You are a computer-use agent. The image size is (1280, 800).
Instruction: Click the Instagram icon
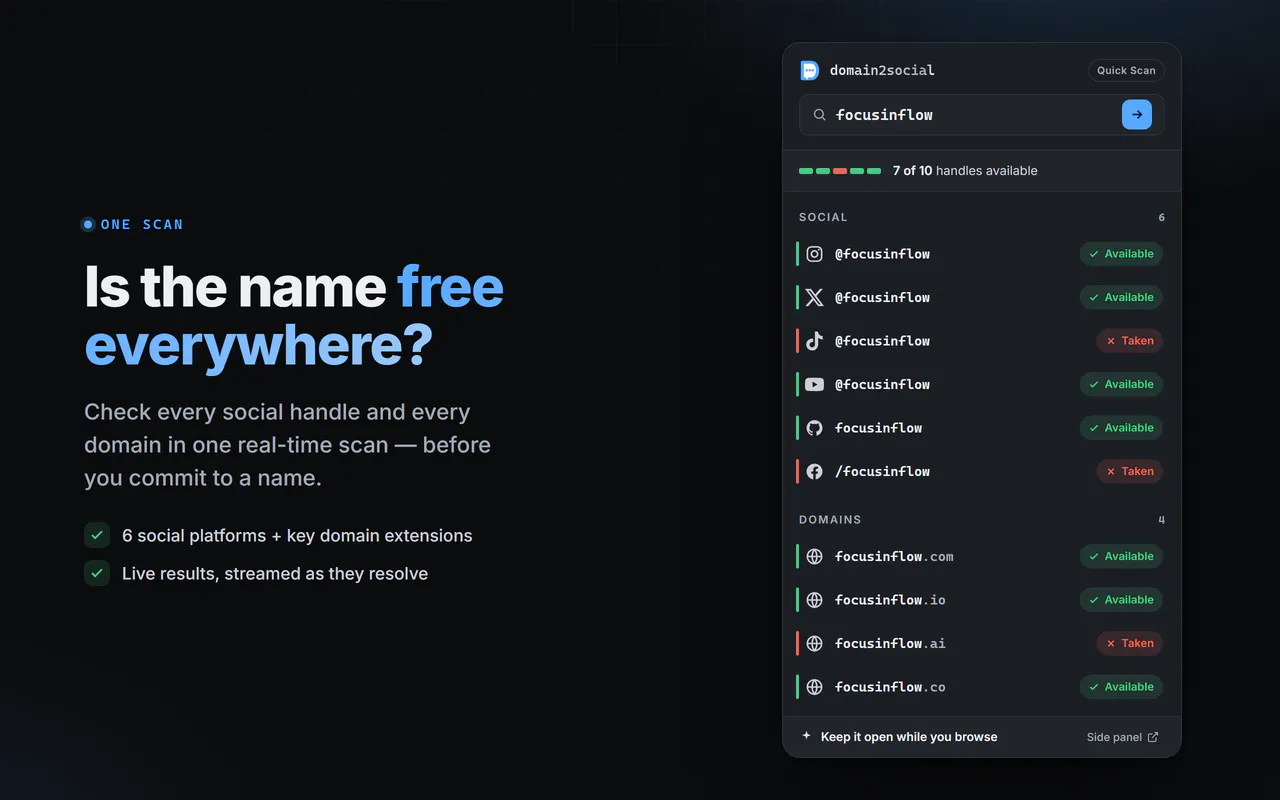pyautogui.click(x=815, y=254)
